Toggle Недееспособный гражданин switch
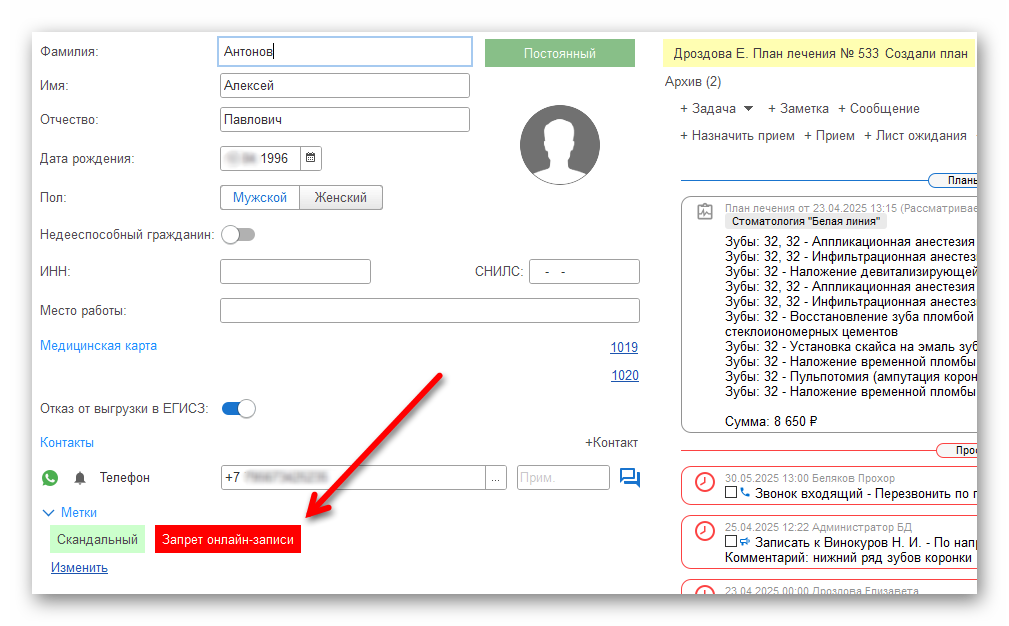 [x=238, y=235]
